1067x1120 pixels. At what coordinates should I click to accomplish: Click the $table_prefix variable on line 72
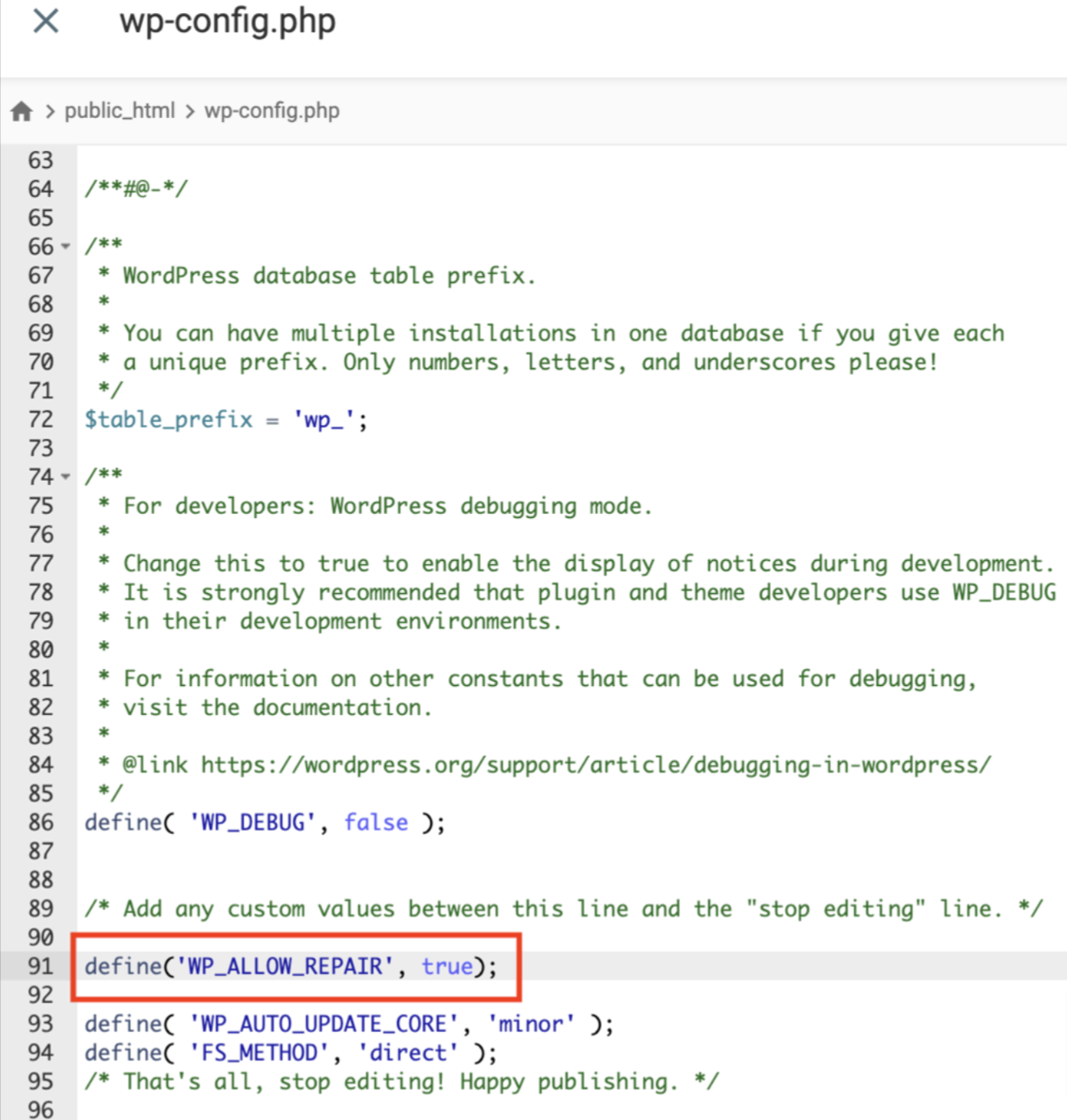pos(169,419)
